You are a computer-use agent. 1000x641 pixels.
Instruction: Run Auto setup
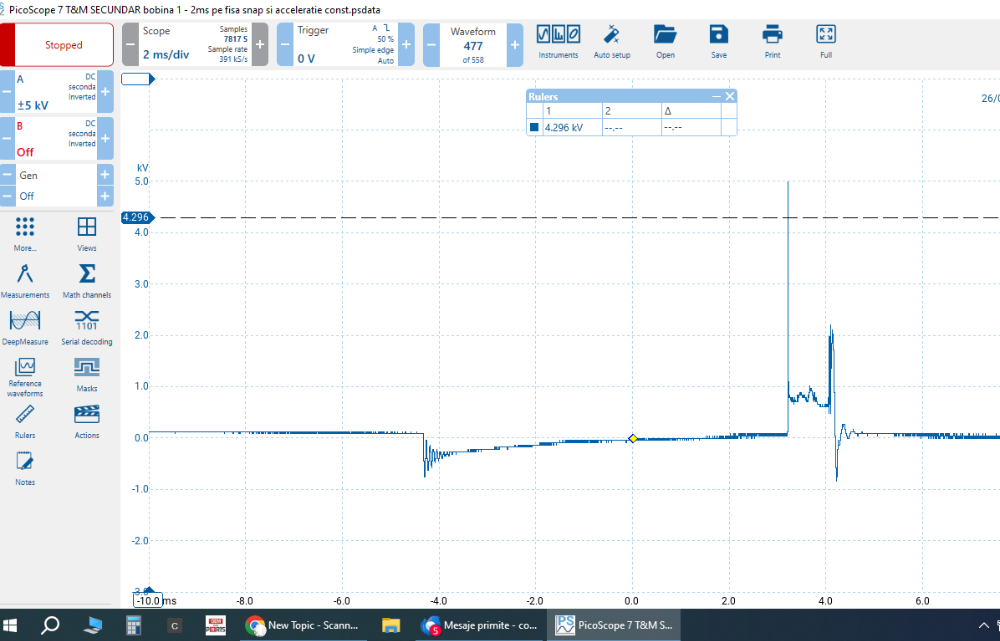tap(612, 40)
